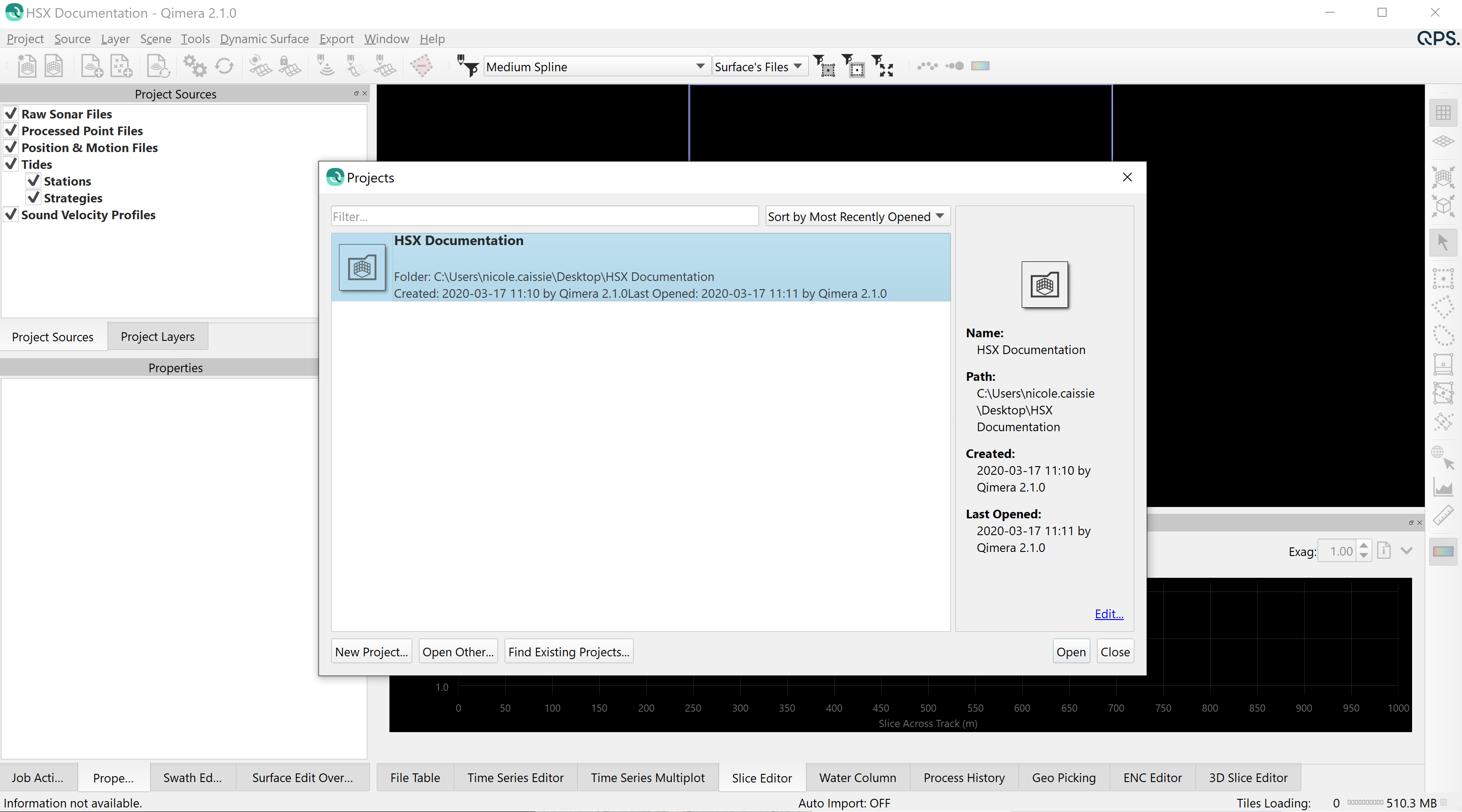Click the measure ruler tool in right sidebar
Screen dimensions: 1462x812
tap(1442, 515)
